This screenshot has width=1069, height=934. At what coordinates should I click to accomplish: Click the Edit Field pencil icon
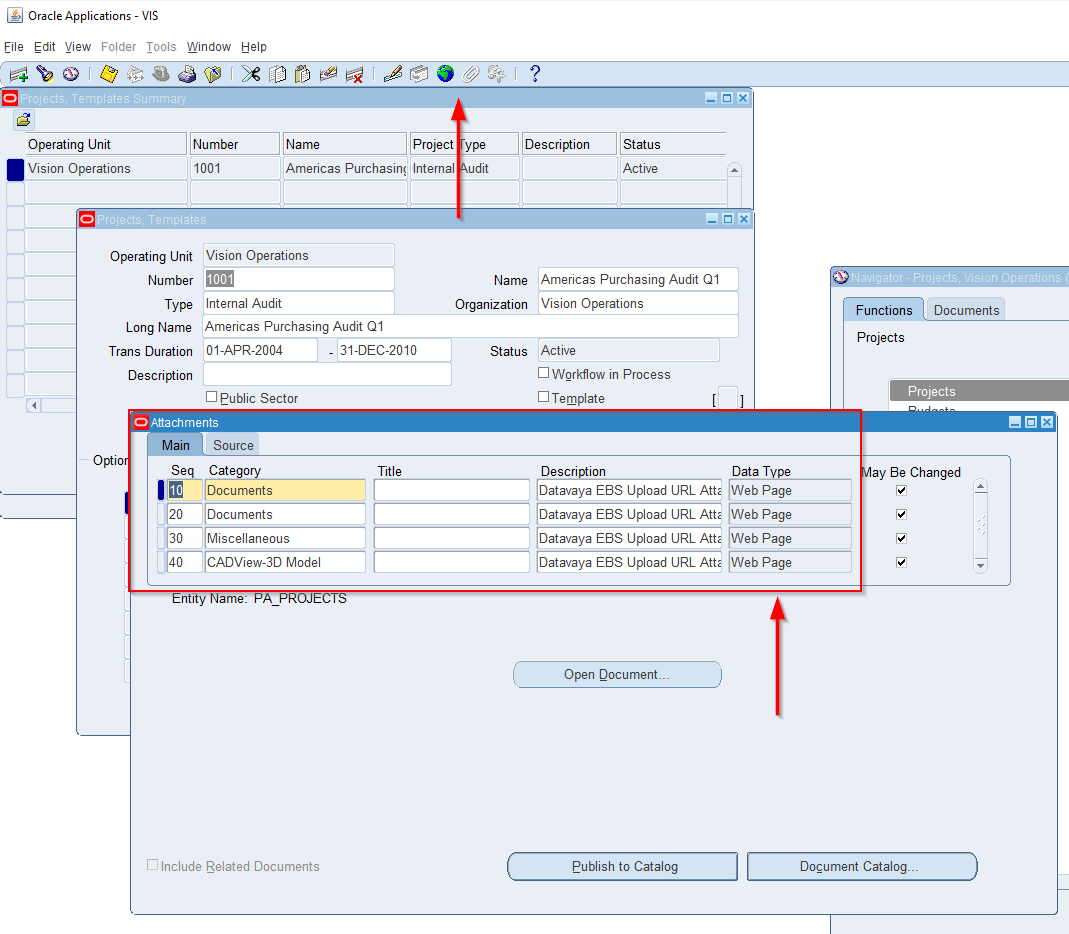tap(393, 74)
